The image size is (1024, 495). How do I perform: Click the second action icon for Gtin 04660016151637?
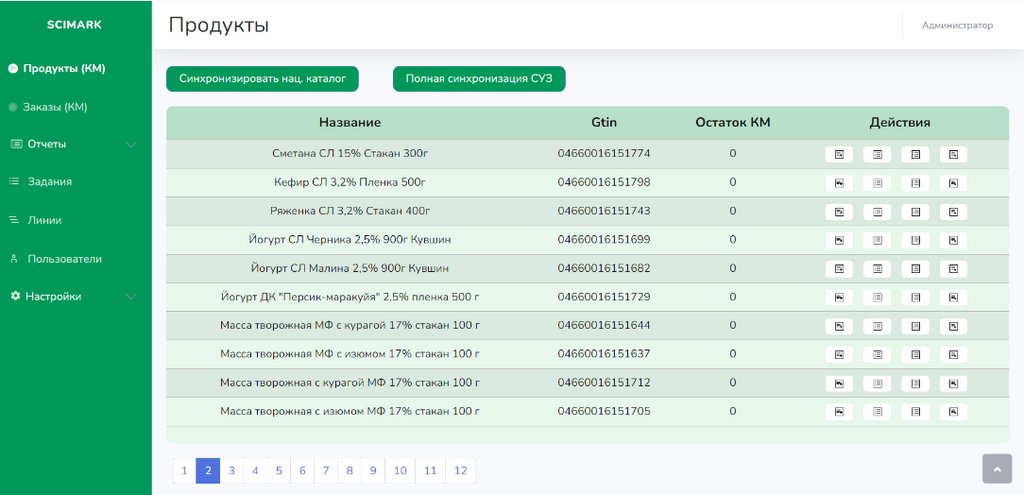(877, 355)
